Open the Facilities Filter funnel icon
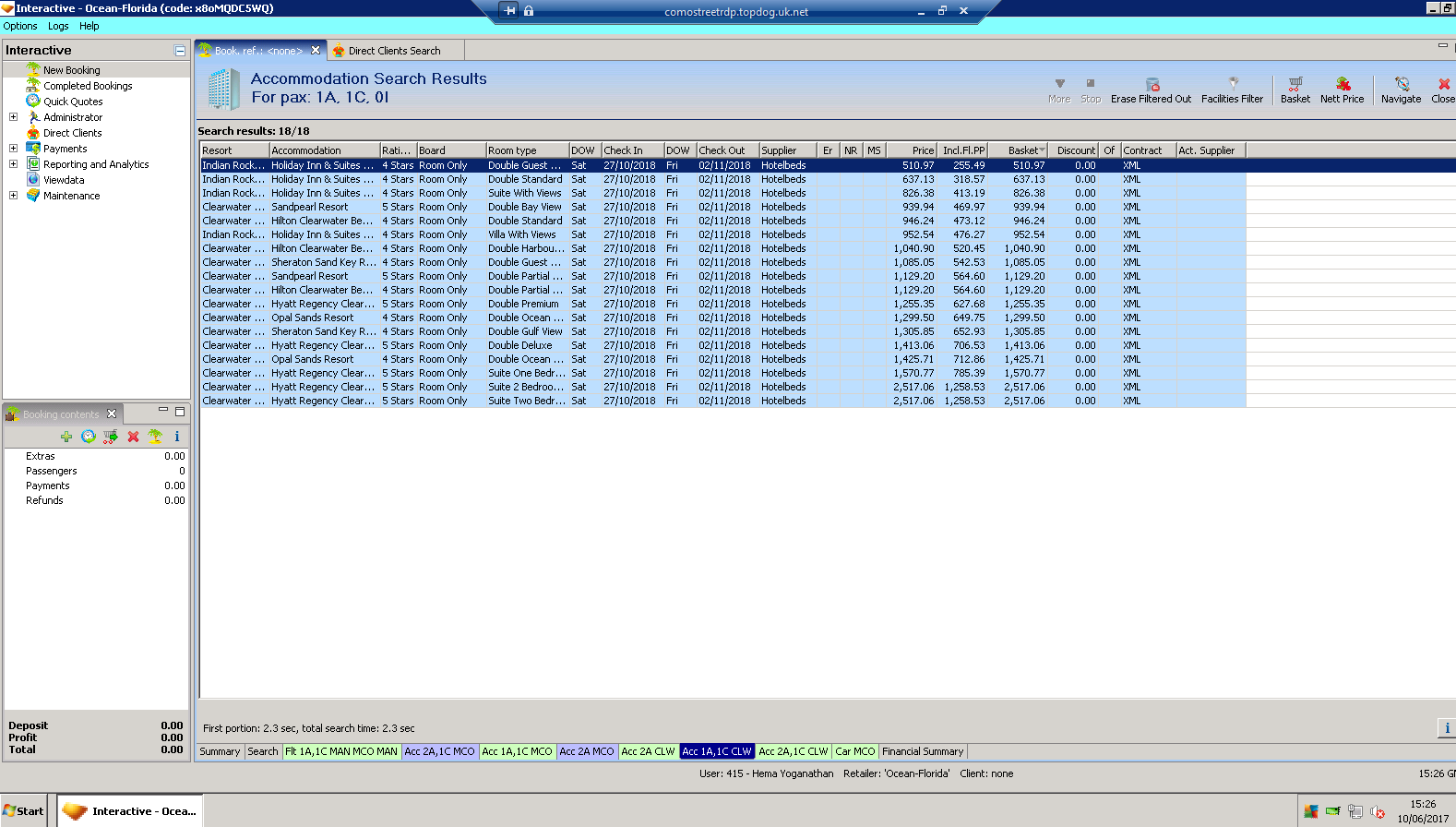 [x=1233, y=84]
